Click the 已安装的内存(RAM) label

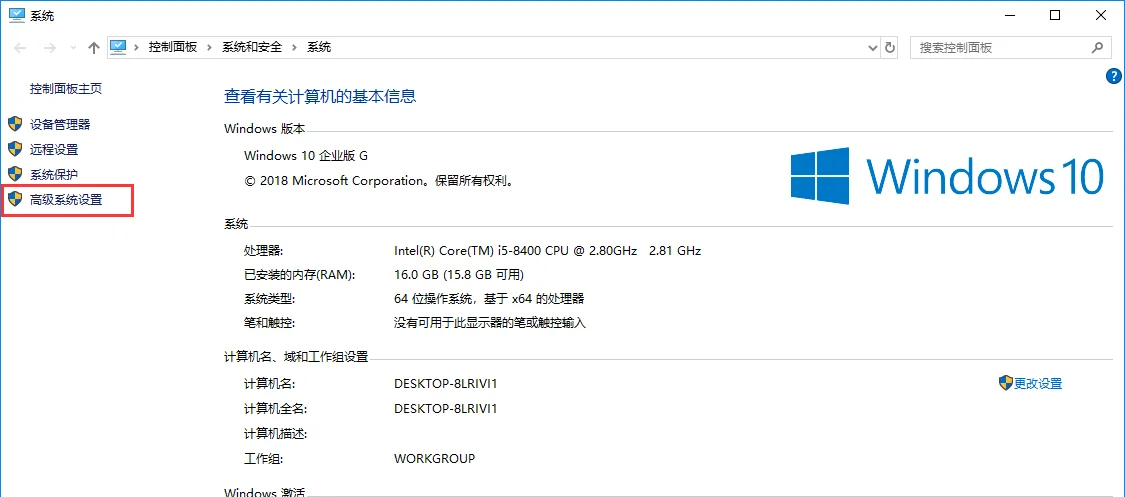click(300, 275)
